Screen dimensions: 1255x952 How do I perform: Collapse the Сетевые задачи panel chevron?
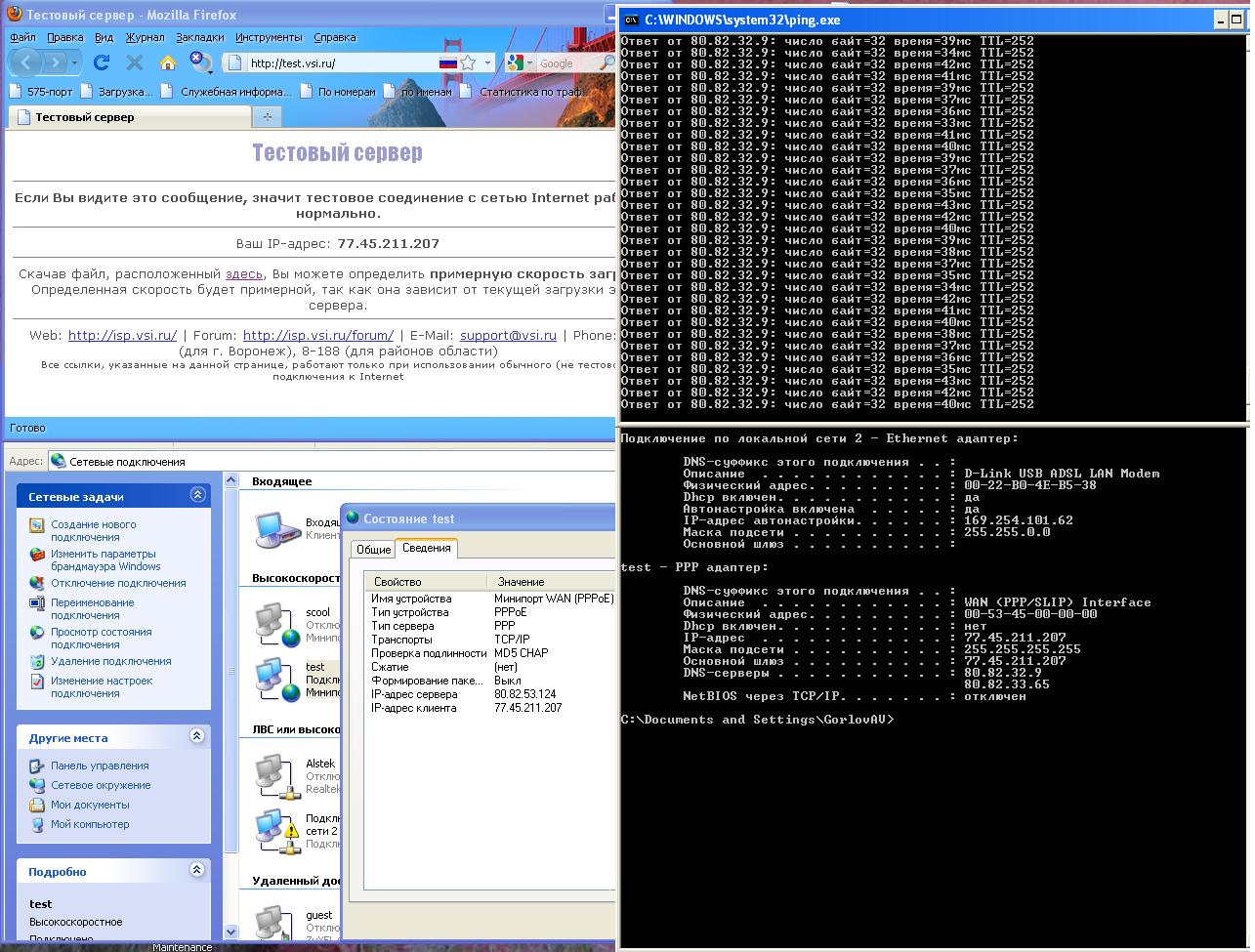[197, 494]
